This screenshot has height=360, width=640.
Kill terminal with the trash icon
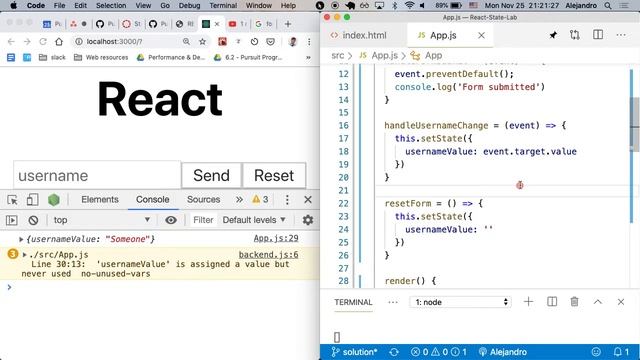(574, 302)
